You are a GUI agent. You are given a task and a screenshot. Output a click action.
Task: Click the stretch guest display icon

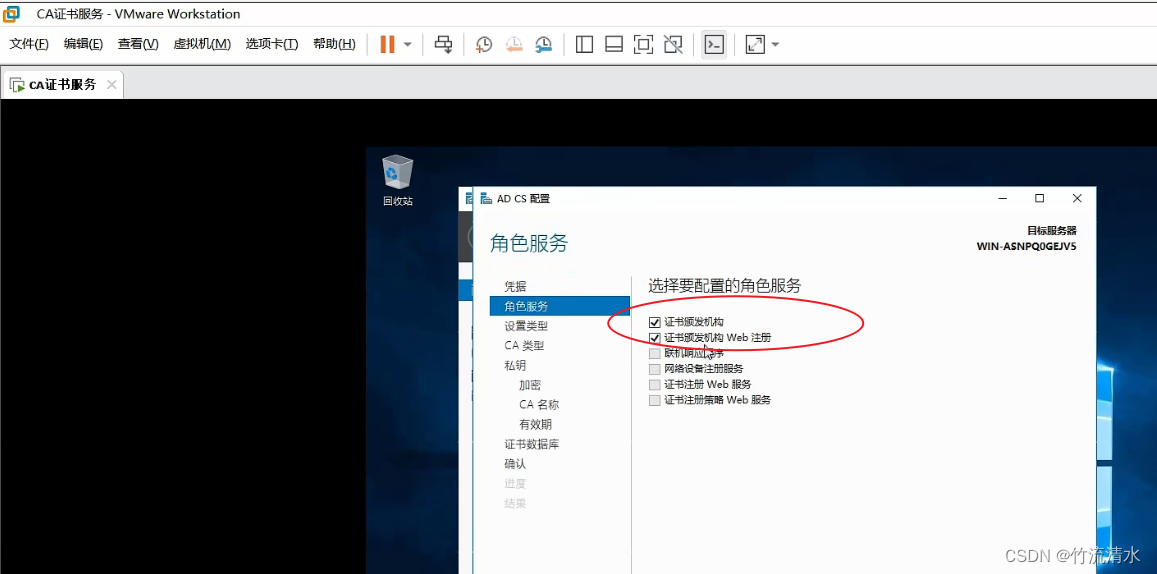pos(755,44)
